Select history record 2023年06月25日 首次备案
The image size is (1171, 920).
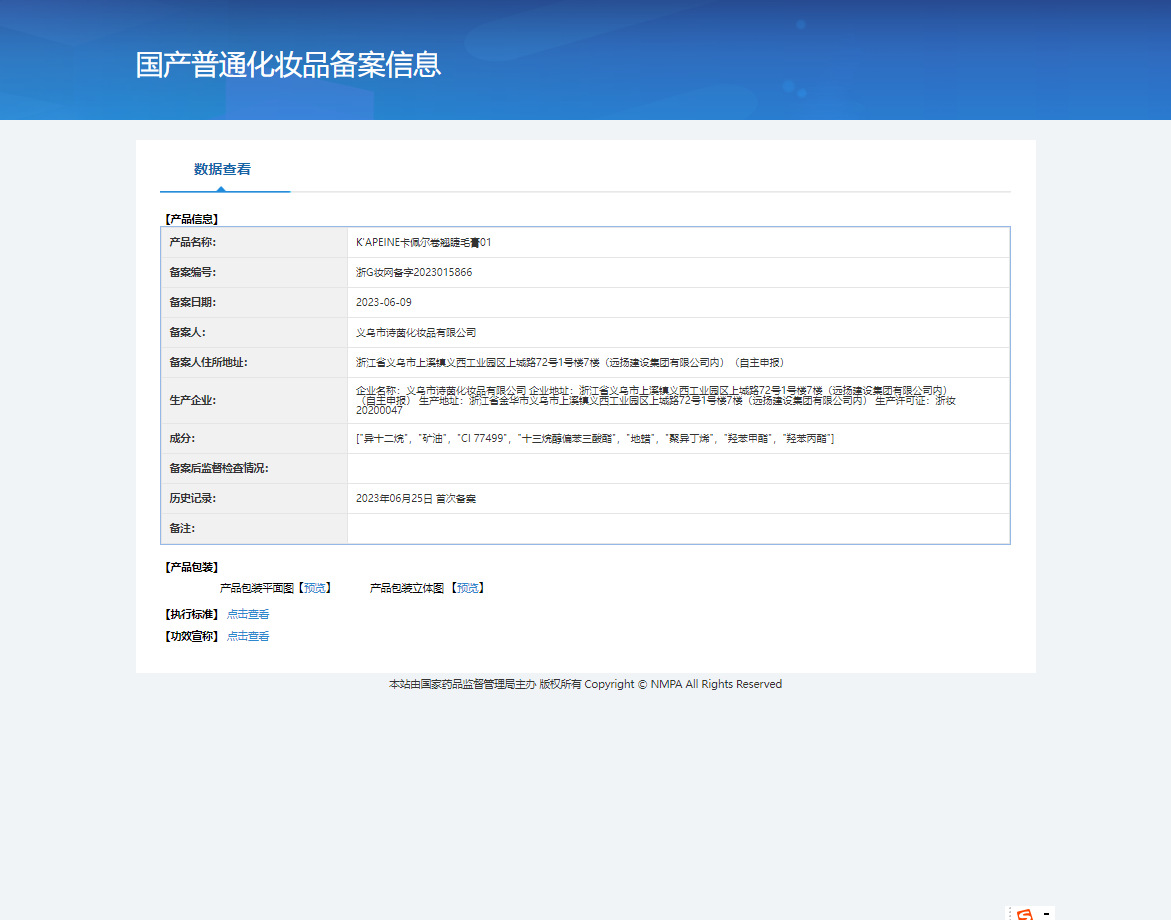pyautogui.click(x=416, y=498)
